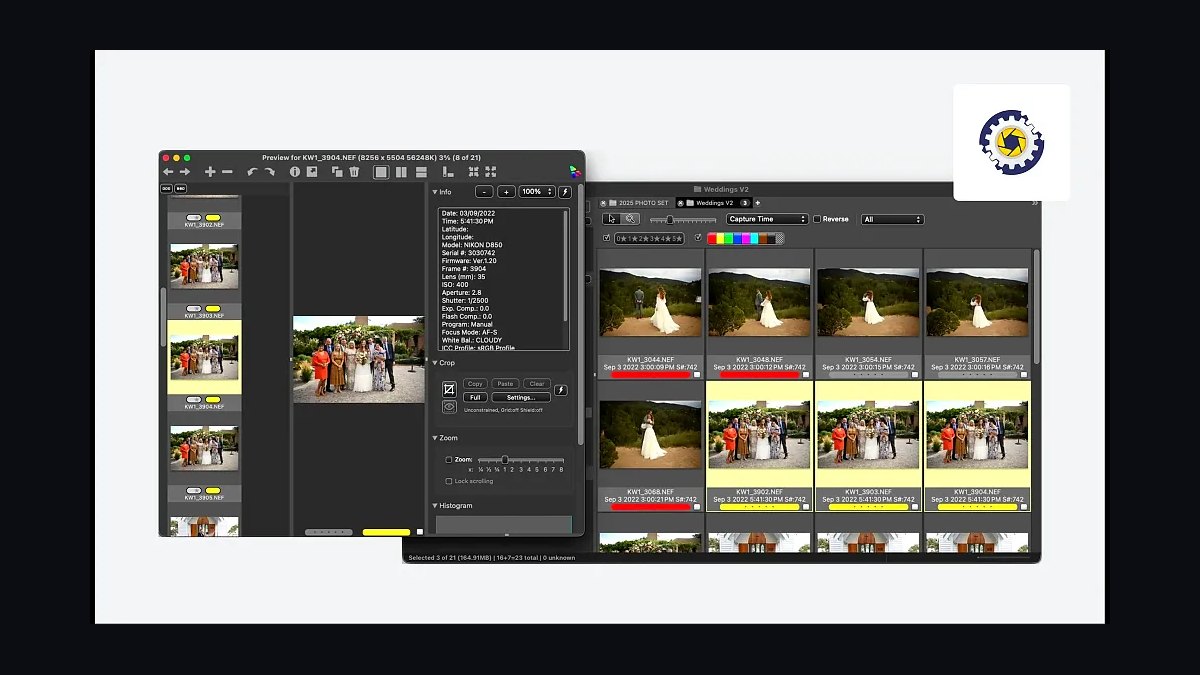Screen dimensions: 1200x675
Task: Select the arrow pointer tool in Weddings V2 window
Action: (612, 219)
